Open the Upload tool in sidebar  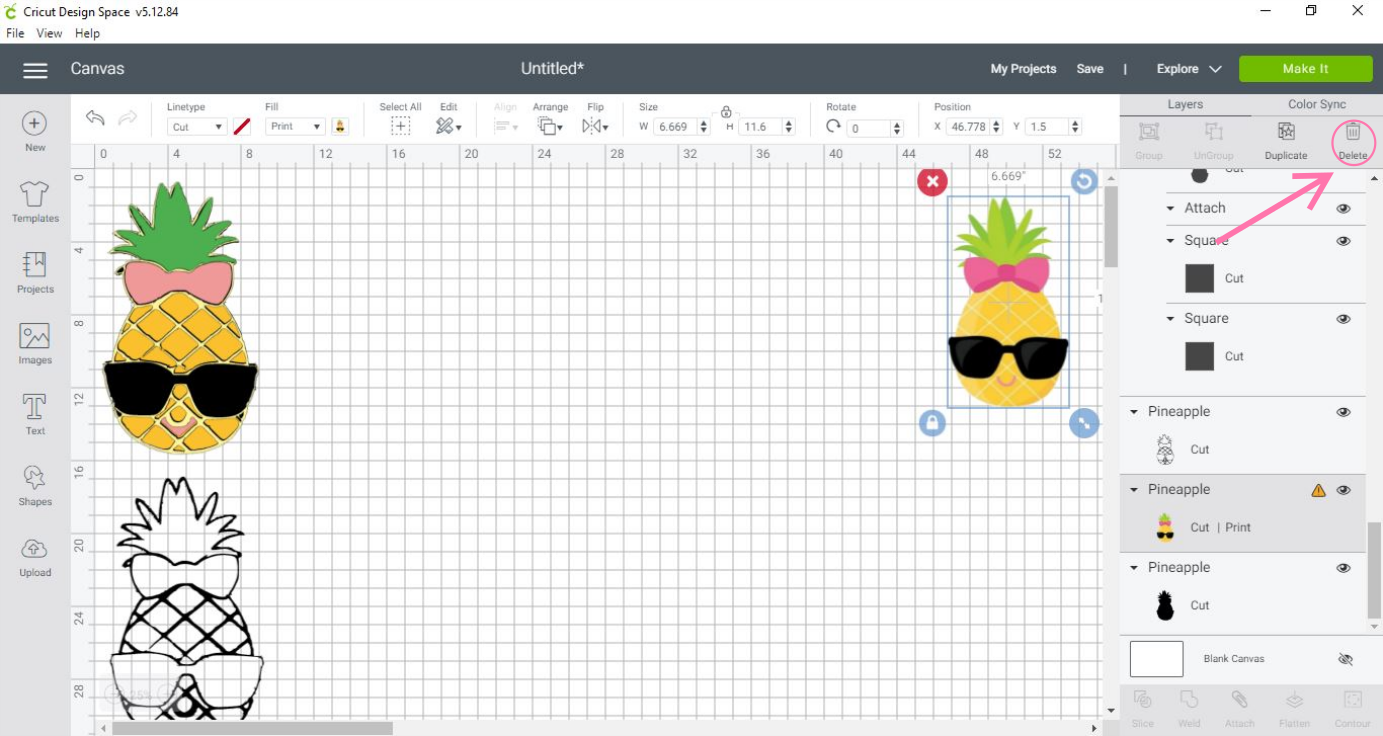click(x=35, y=557)
